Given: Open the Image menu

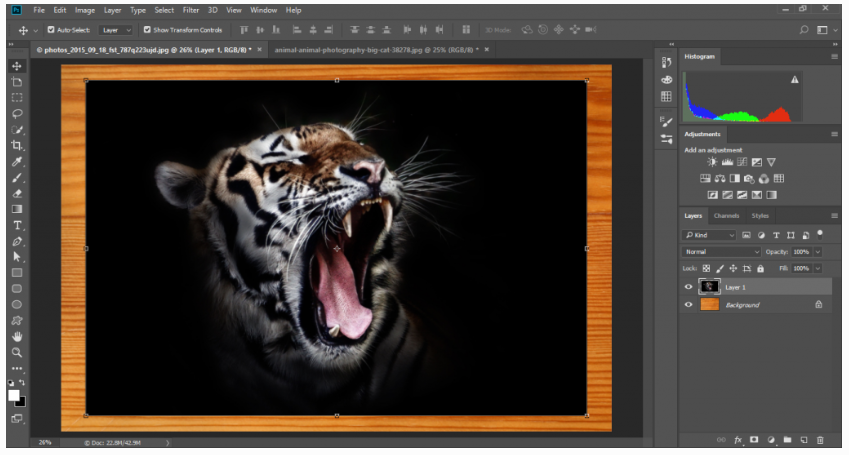Looking at the screenshot, I should click(x=84, y=10).
